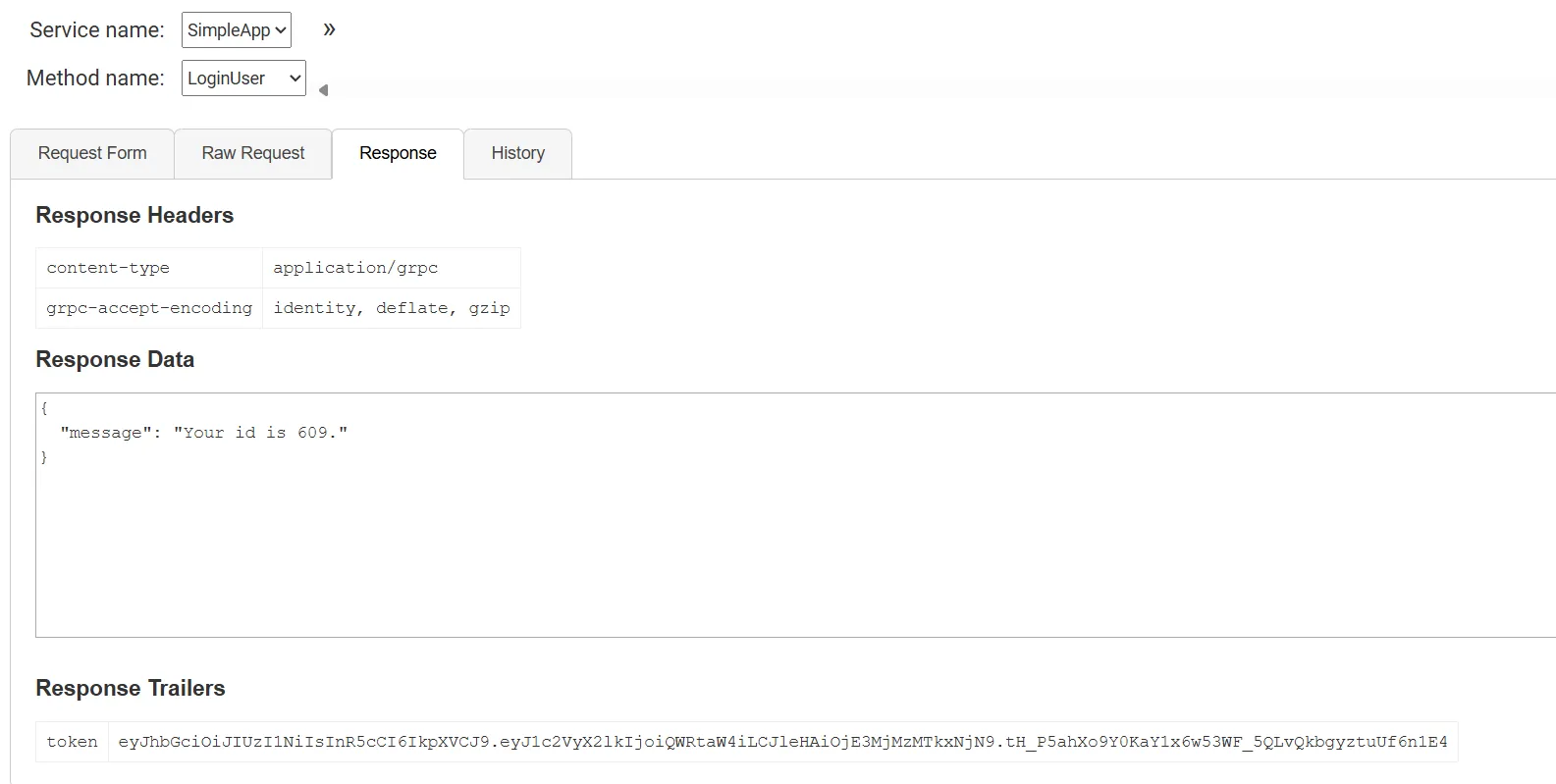Click the double chevron beside SimpleApp
This screenshot has width=1556, height=784.
[x=329, y=29]
